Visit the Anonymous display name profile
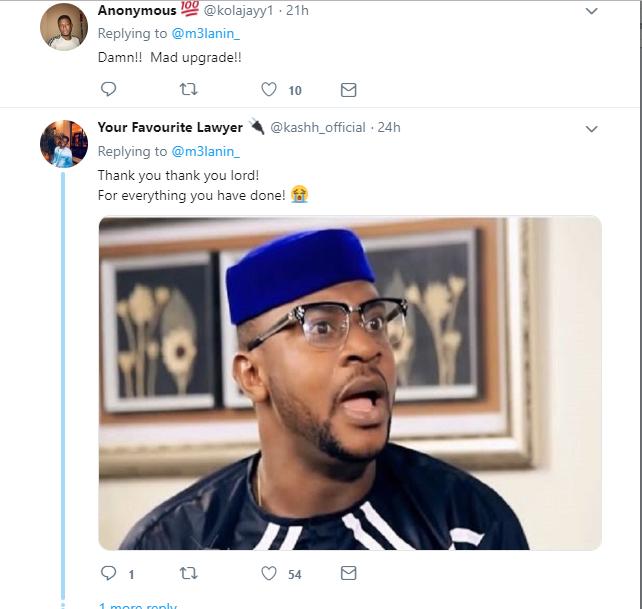 136,11
